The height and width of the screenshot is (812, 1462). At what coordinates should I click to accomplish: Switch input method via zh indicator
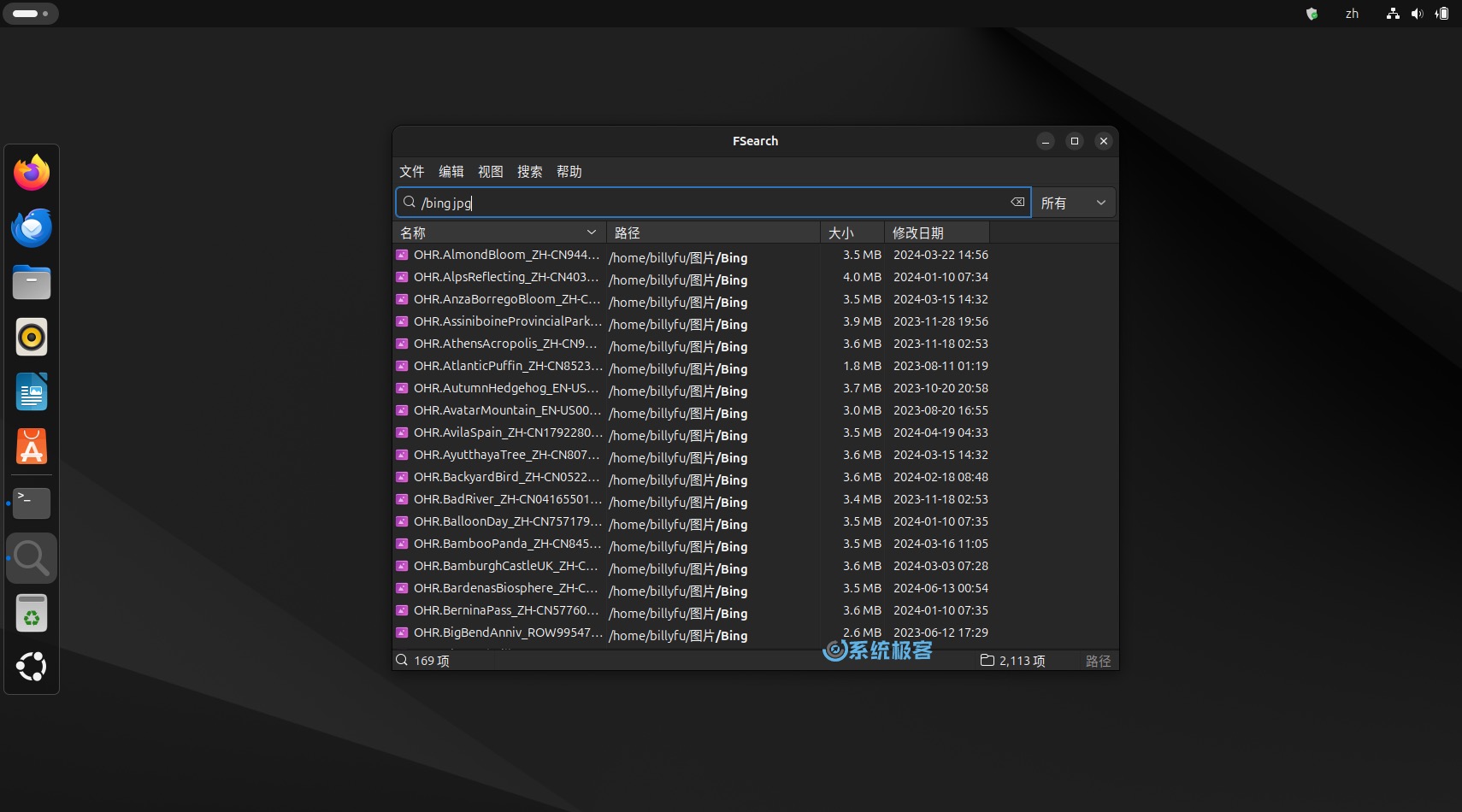coord(1352,14)
